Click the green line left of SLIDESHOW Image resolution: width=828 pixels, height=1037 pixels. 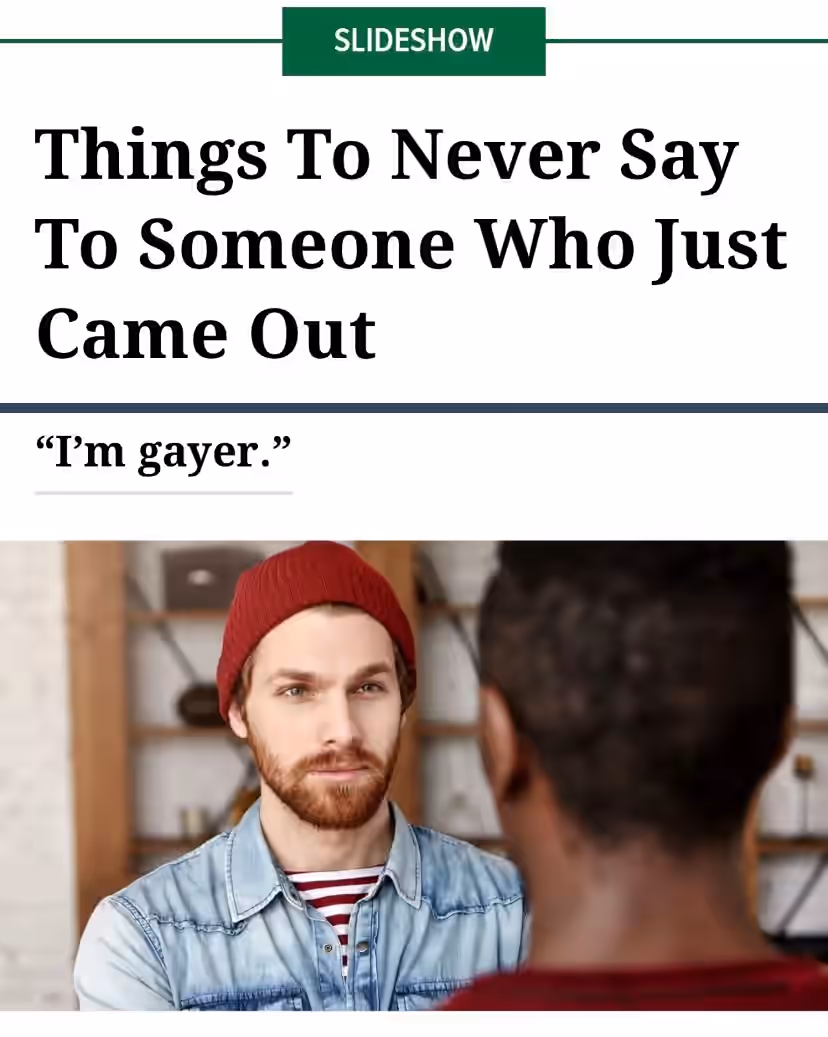tap(141, 41)
